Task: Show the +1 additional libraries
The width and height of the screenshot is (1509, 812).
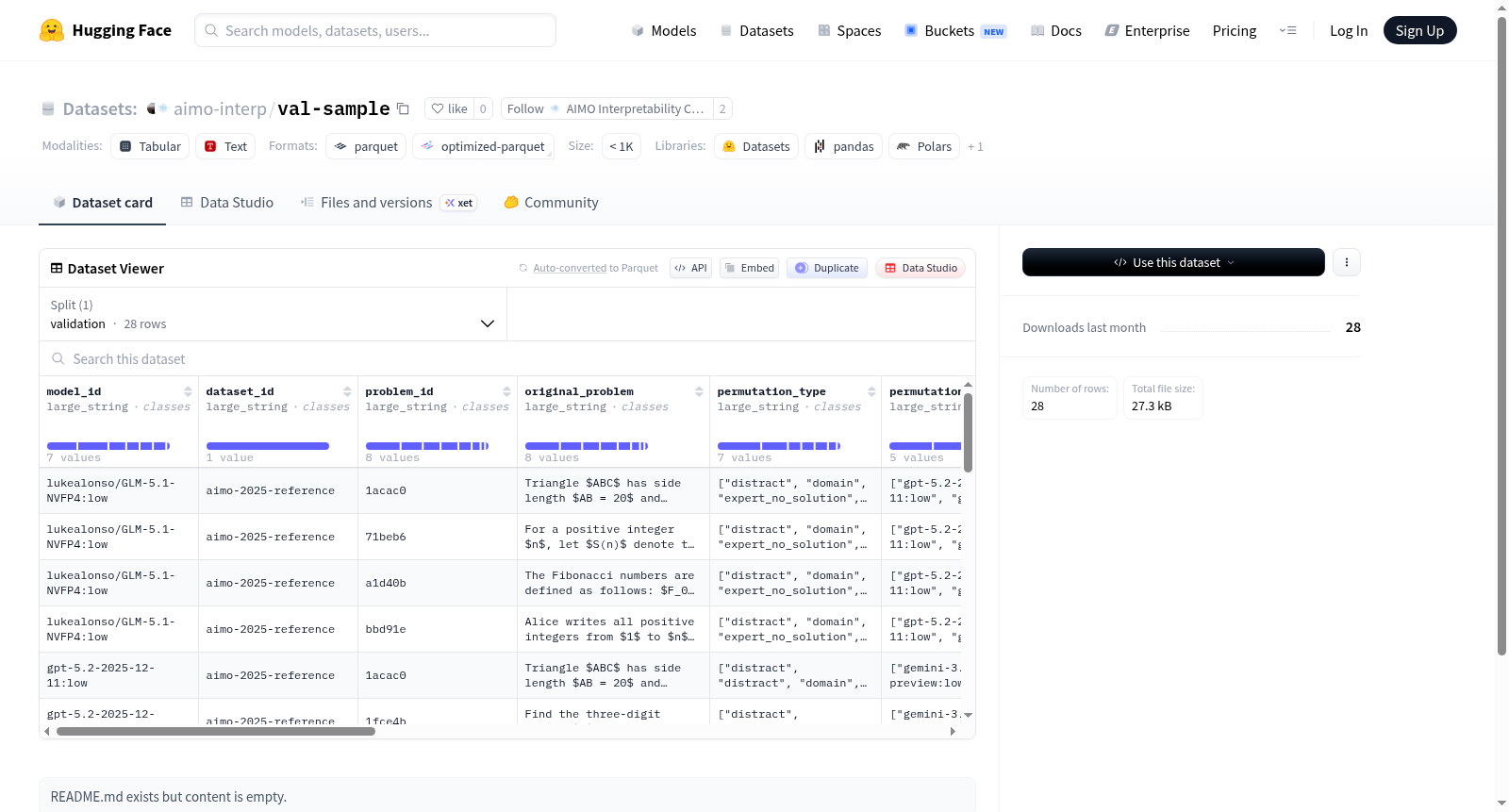Action: point(975,146)
